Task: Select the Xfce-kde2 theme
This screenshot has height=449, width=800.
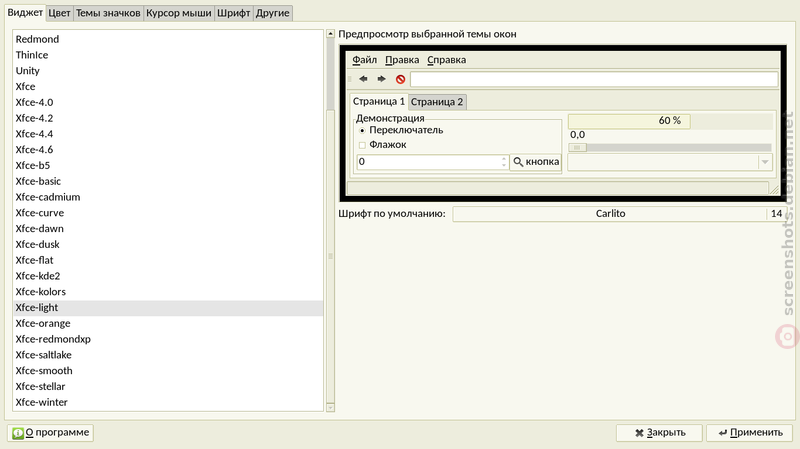Action: tap(168, 277)
